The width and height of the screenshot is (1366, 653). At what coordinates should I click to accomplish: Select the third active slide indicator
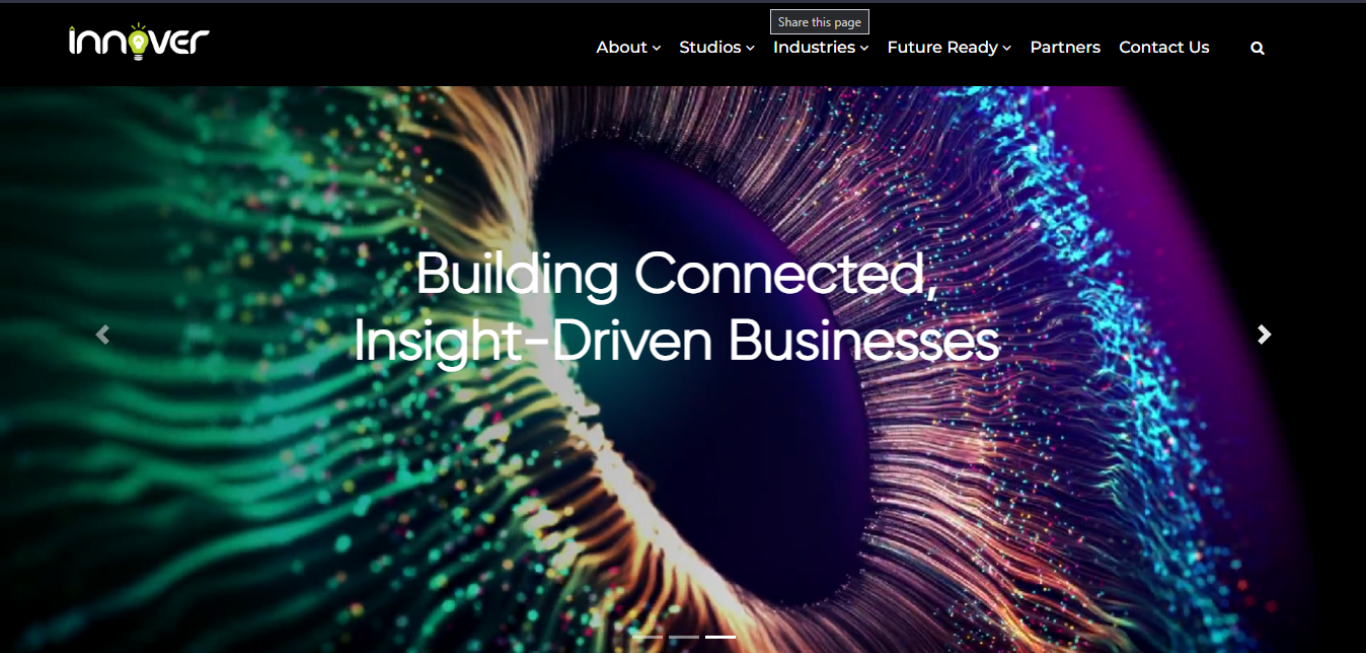pos(720,637)
